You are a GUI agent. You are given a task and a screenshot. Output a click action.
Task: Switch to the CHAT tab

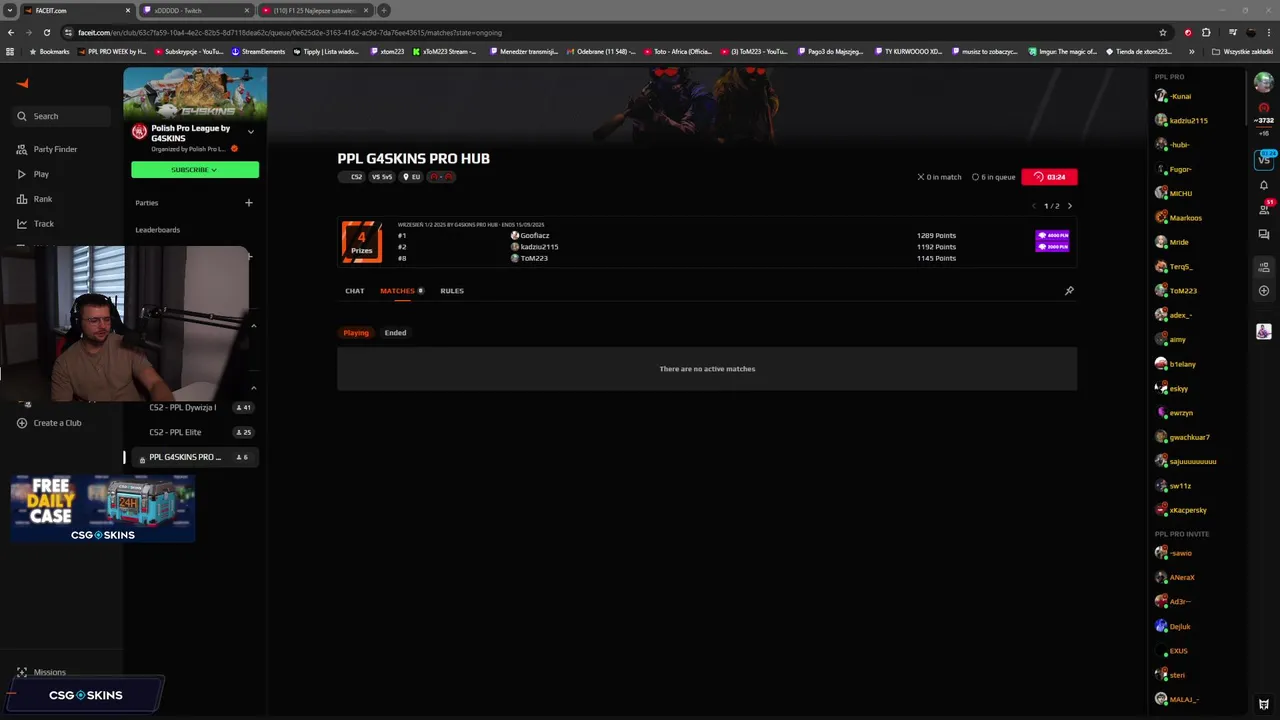click(x=355, y=291)
